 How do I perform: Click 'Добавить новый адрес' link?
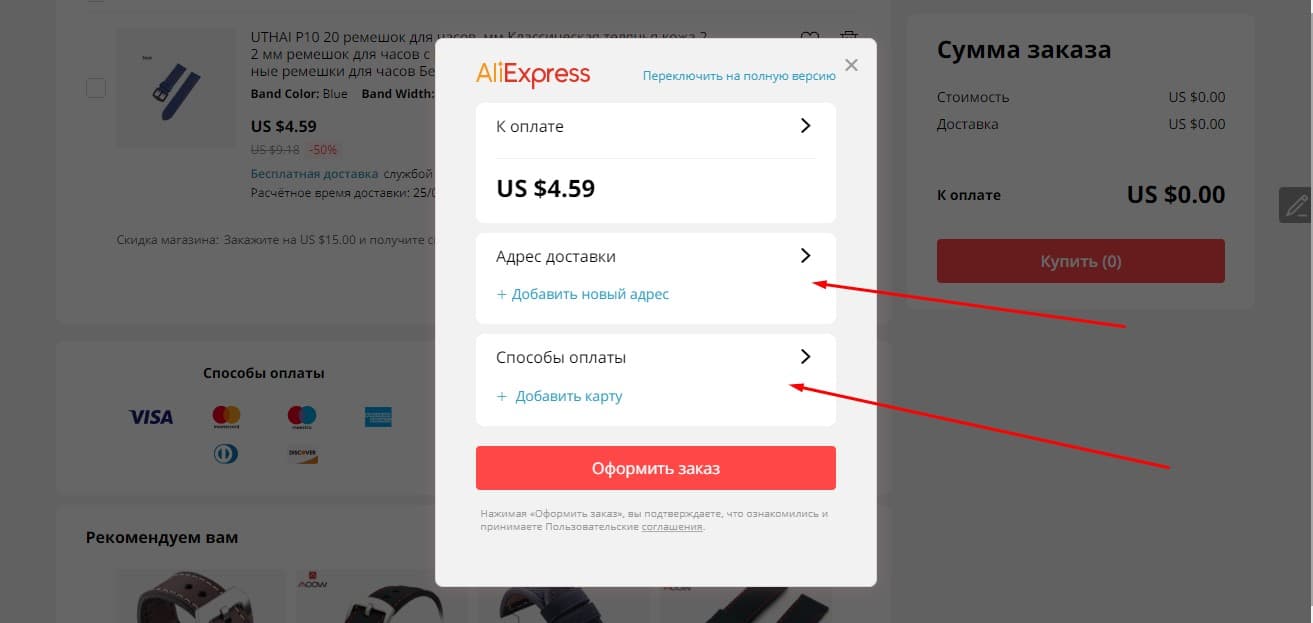tap(582, 295)
